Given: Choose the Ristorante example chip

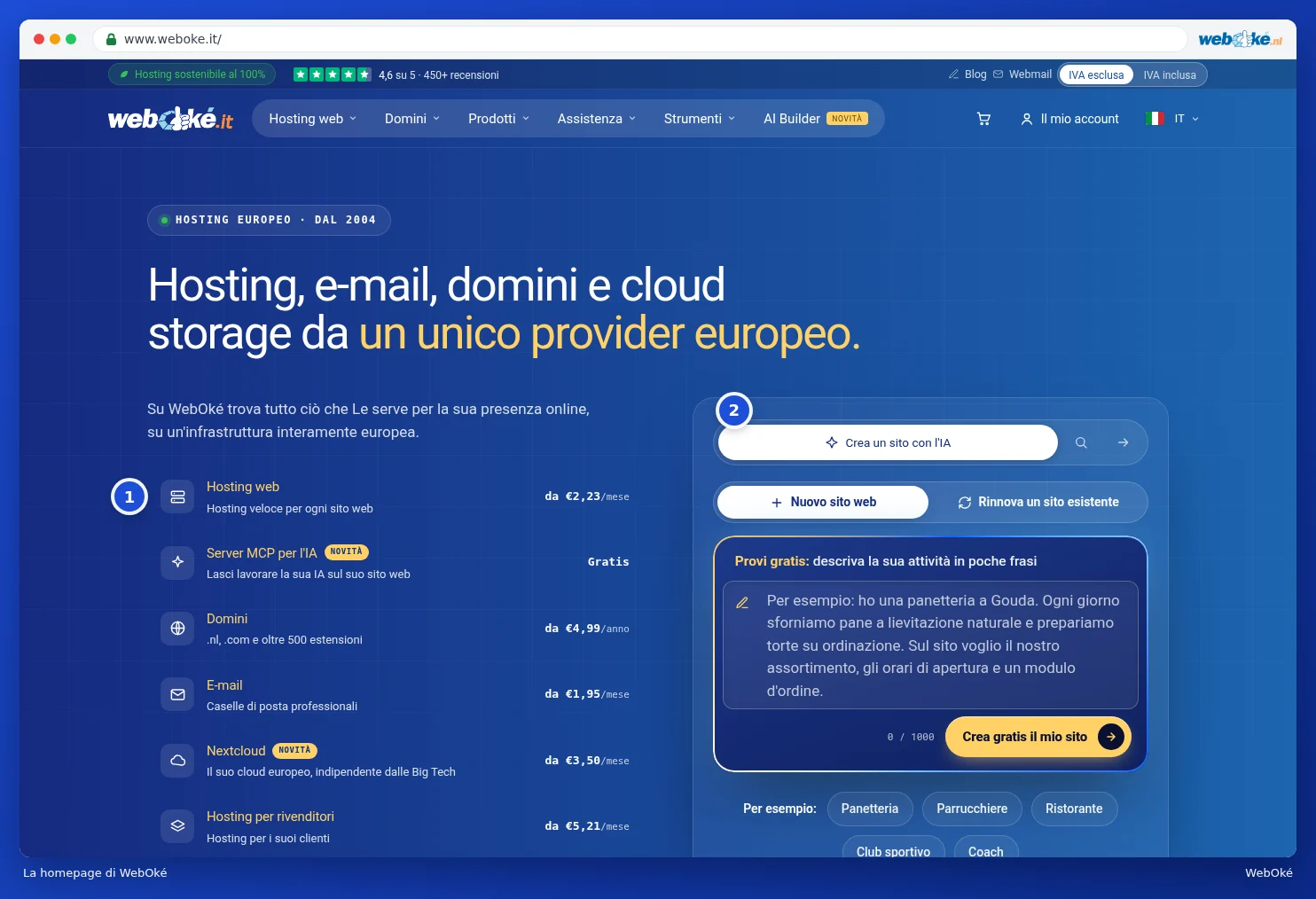Looking at the screenshot, I should (1074, 809).
